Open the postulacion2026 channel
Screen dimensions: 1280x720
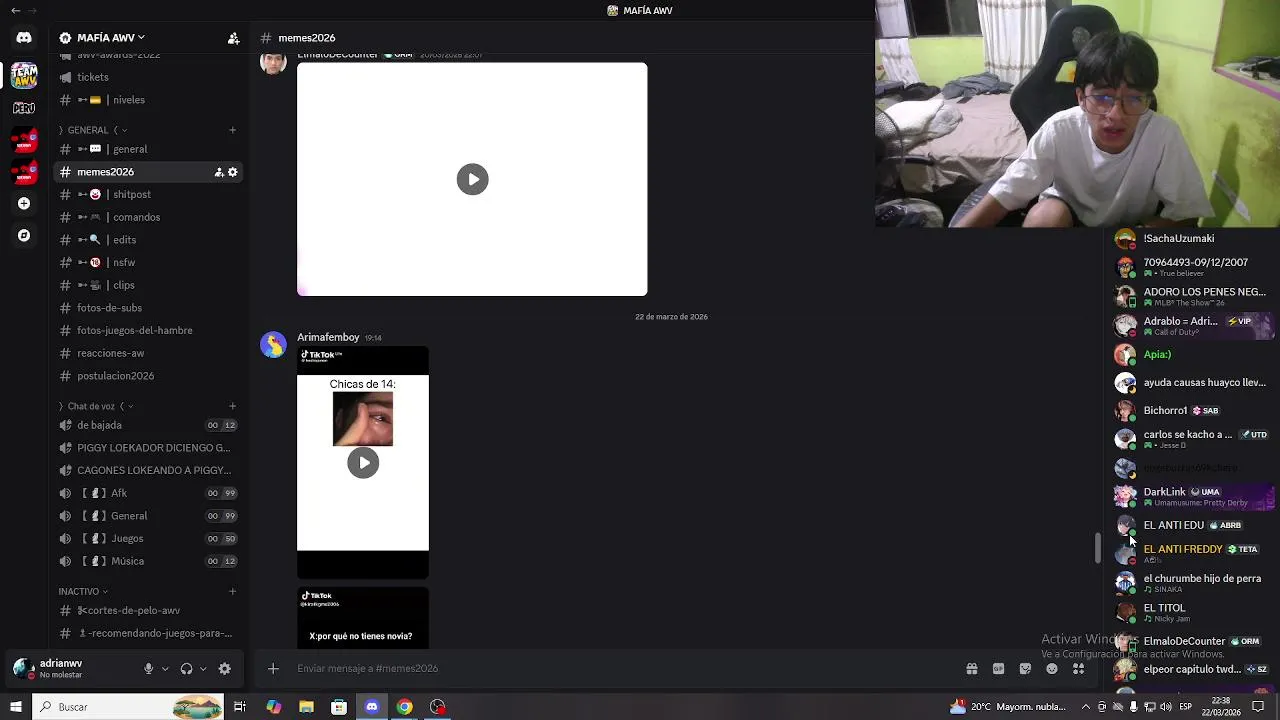point(148,376)
